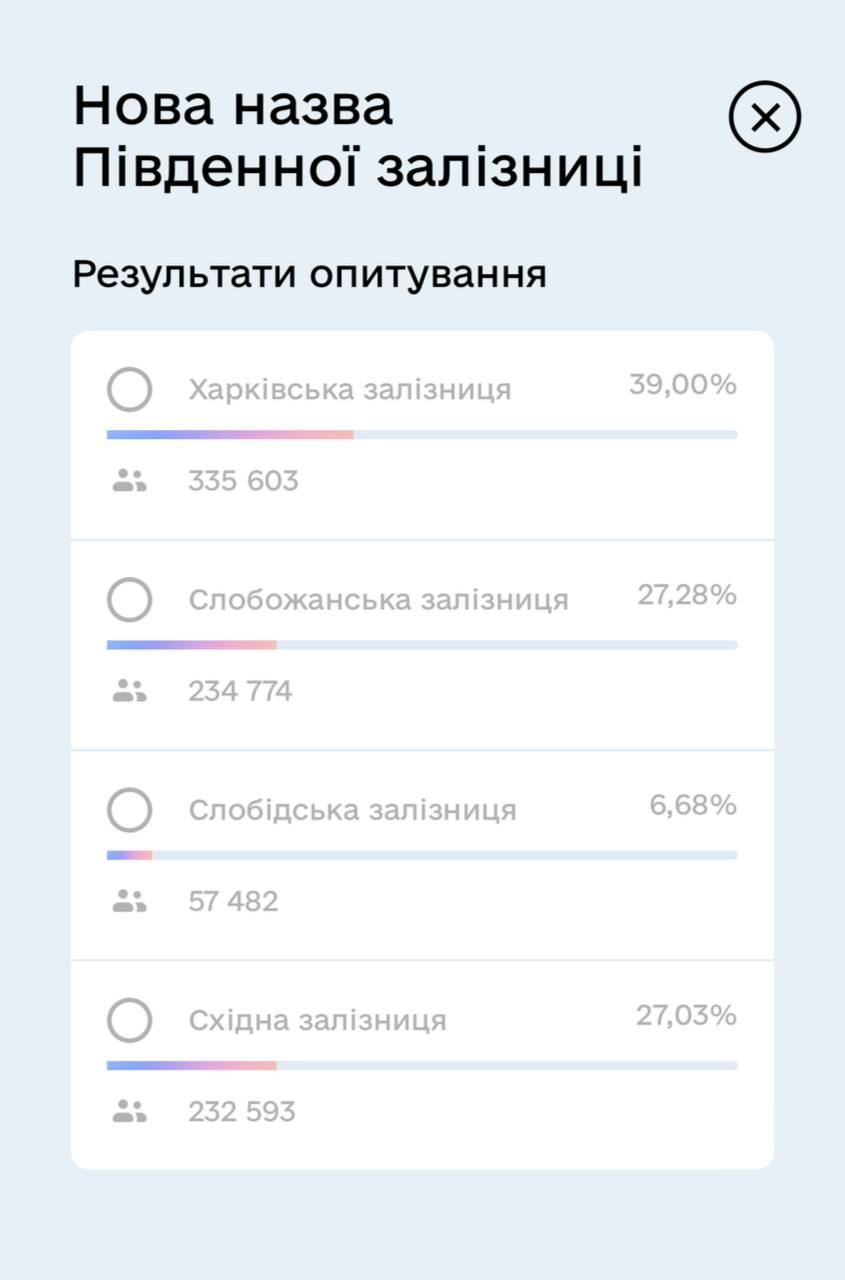Select the Харківська залізниця radio button
Image resolution: width=845 pixels, height=1280 pixels.
130,389
